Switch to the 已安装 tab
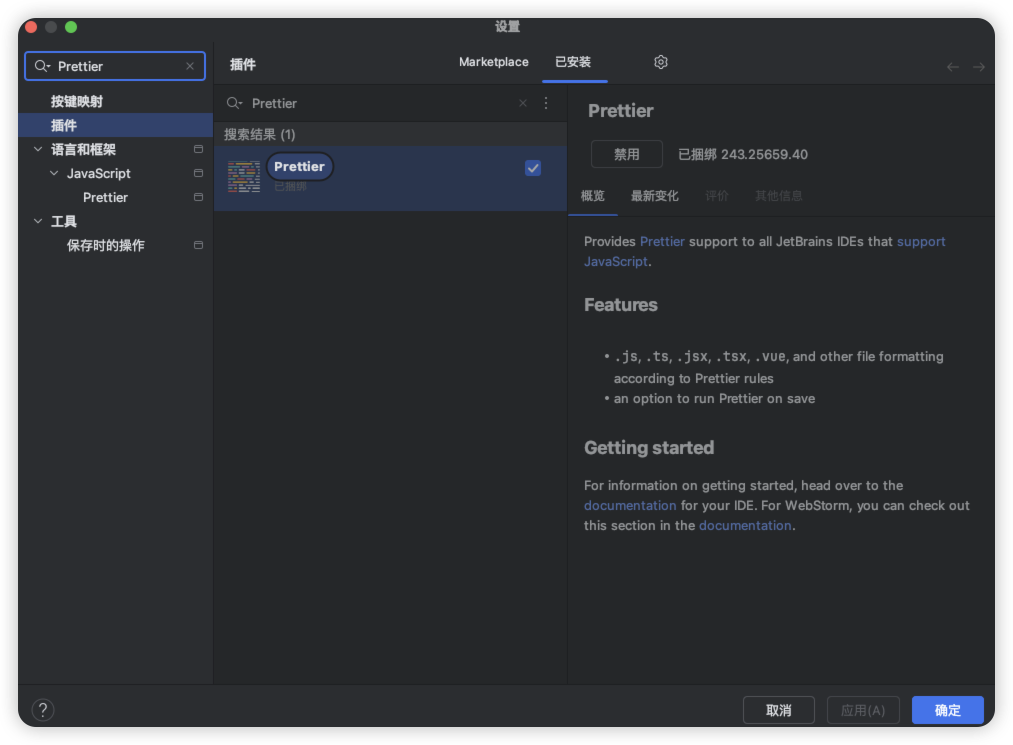Screen dimensions: 1013x745 (x=573, y=62)
